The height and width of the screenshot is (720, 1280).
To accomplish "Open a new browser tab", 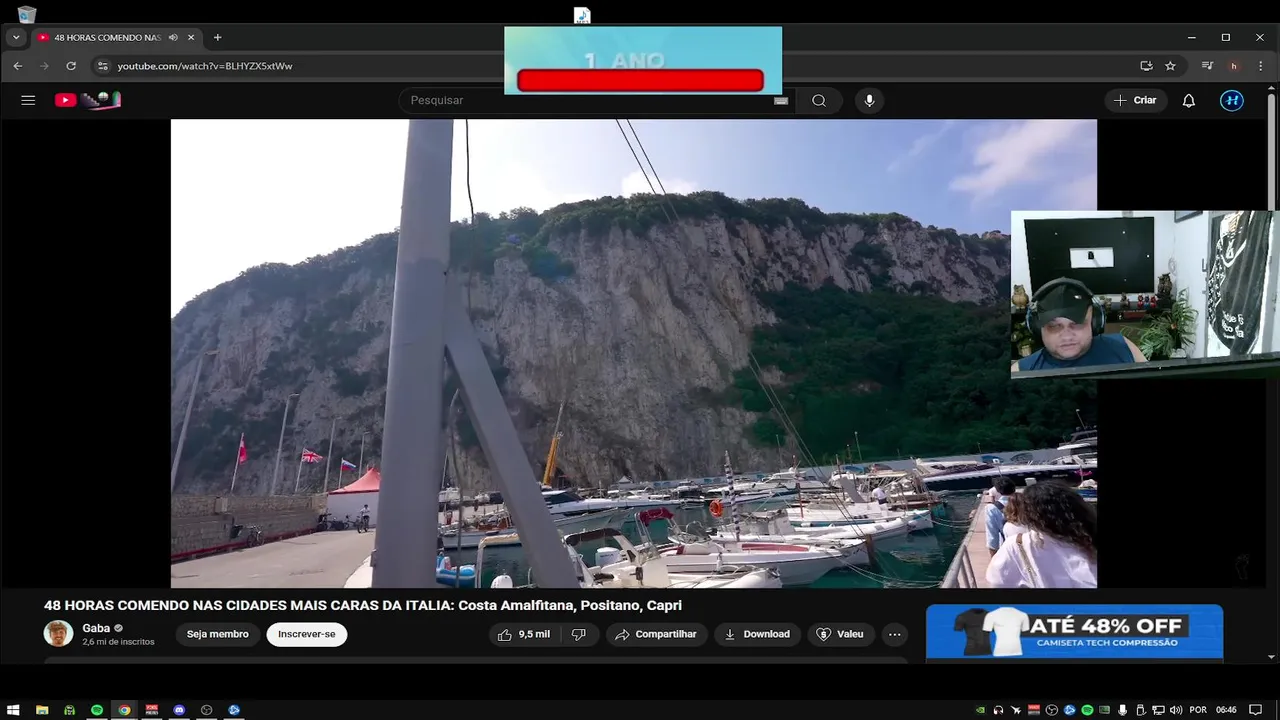I will (x=217, y=37).
